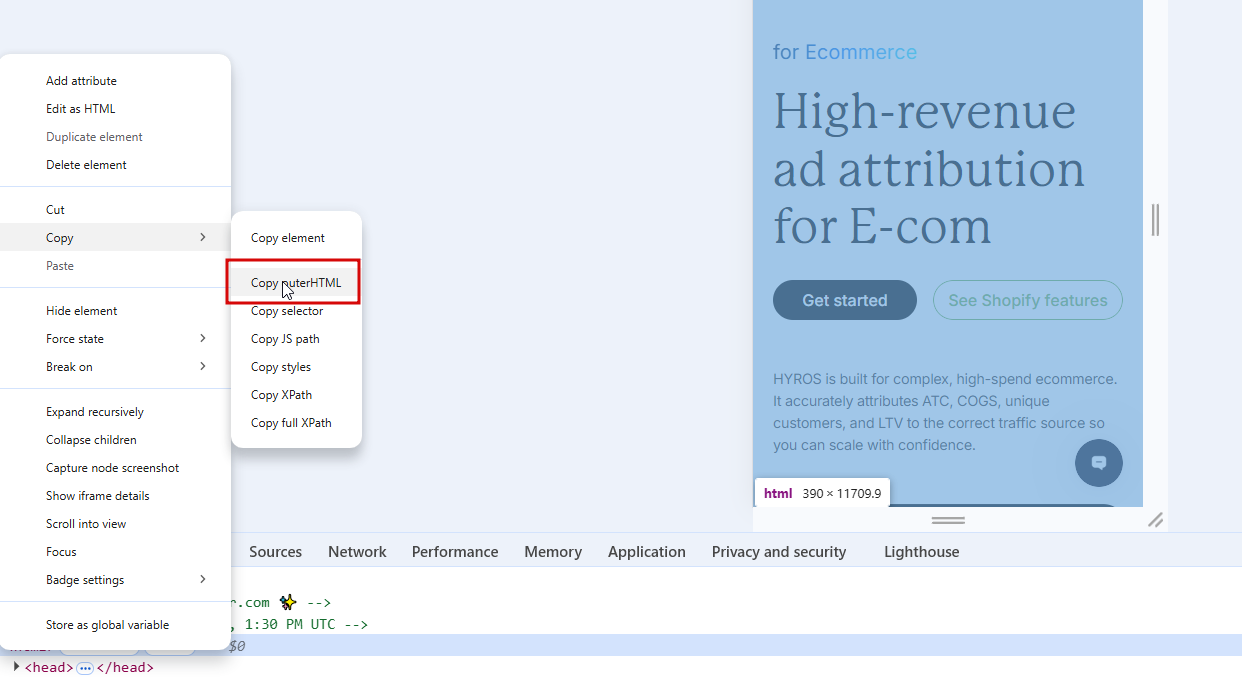
Task: Click the High-revenue ad attribution heading
Action: tap(929, 169)
